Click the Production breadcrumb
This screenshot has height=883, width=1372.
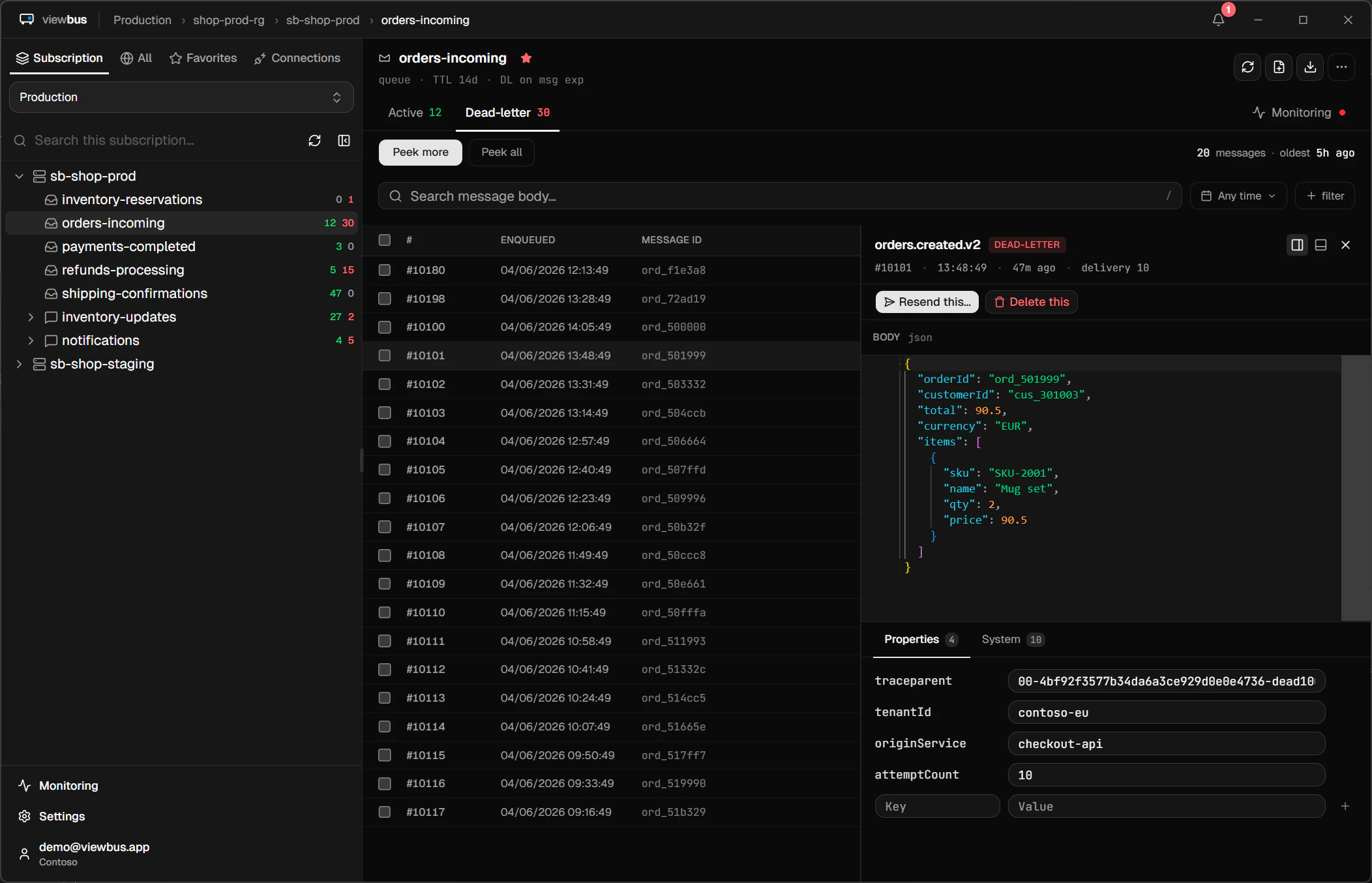point(142,20)
